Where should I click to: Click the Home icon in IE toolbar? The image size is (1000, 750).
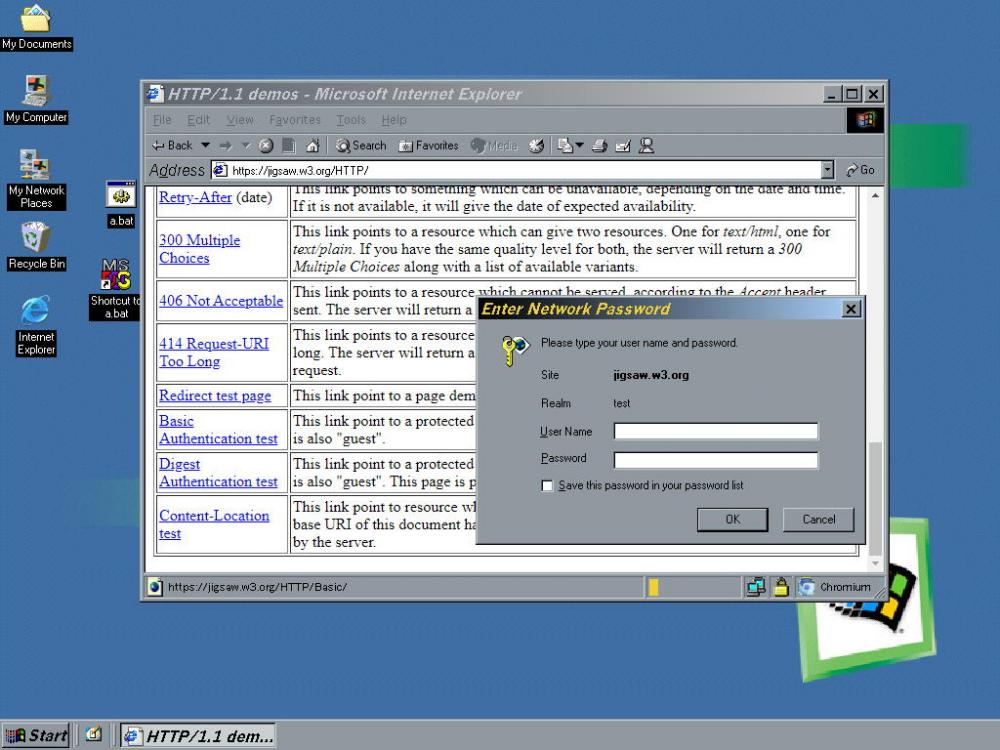pos(312,146)
